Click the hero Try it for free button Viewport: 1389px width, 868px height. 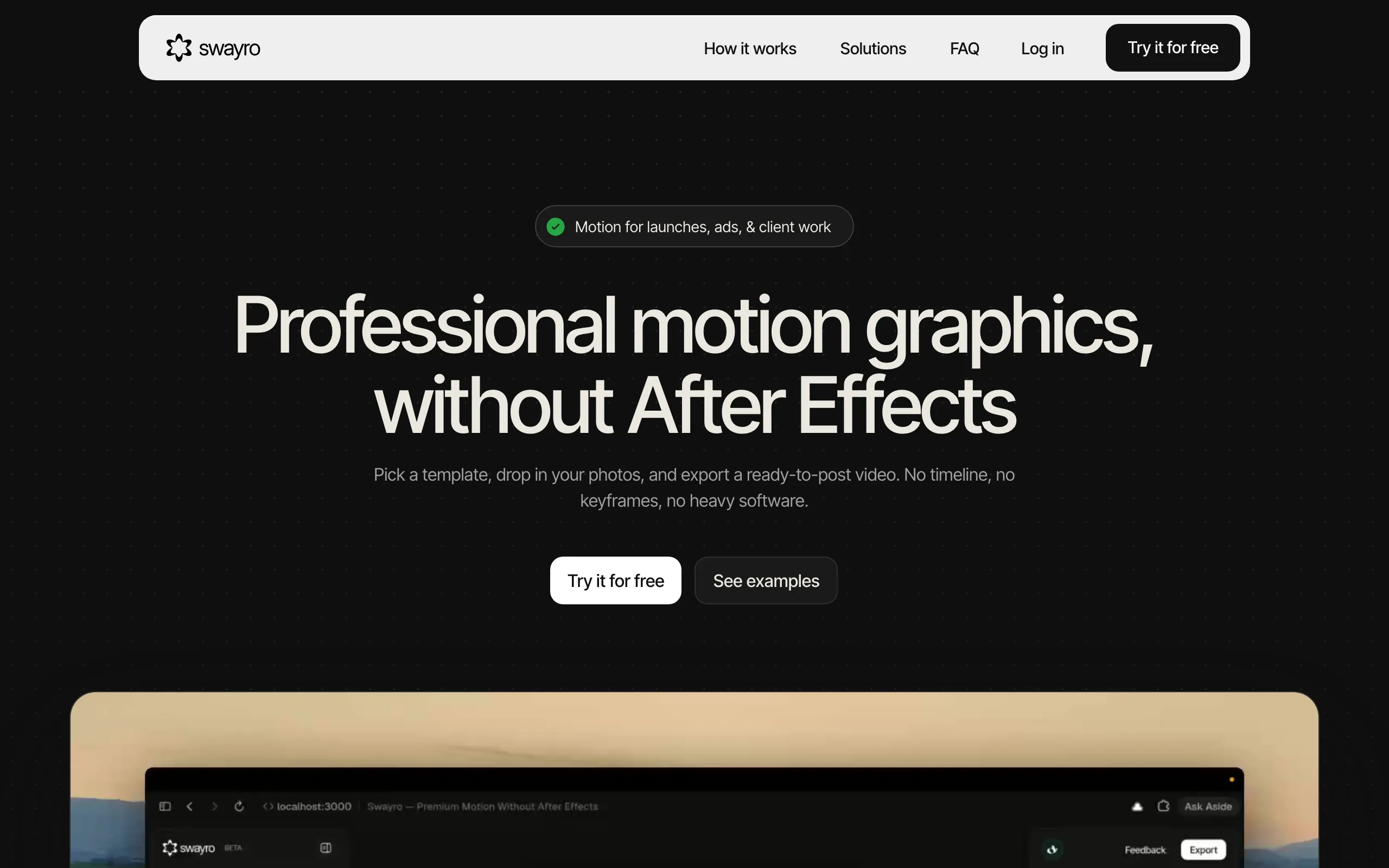[615, 580]
